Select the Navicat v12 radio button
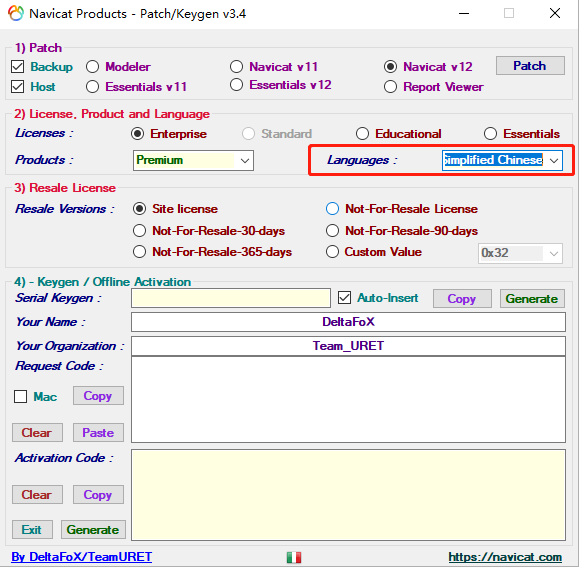 click(x=390, y=67)
